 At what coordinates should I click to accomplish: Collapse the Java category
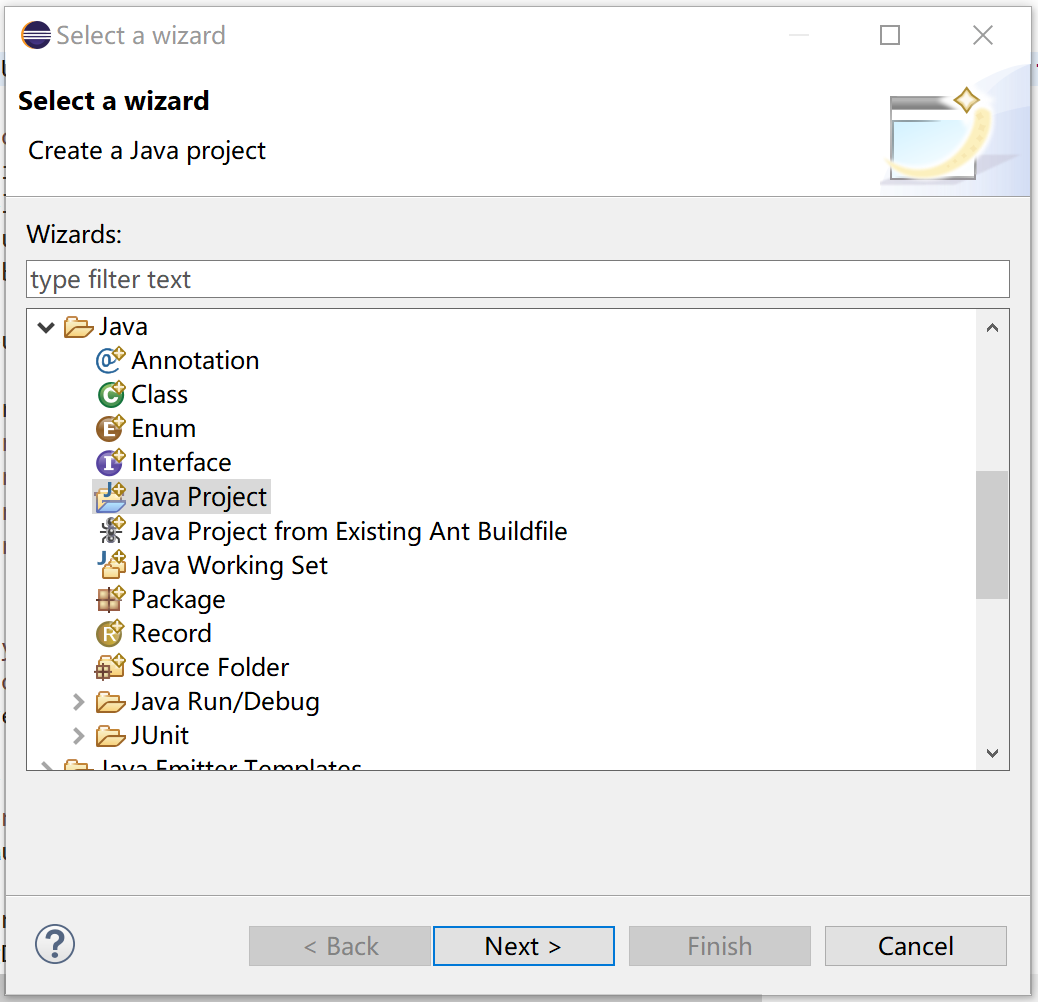point(46,326)
